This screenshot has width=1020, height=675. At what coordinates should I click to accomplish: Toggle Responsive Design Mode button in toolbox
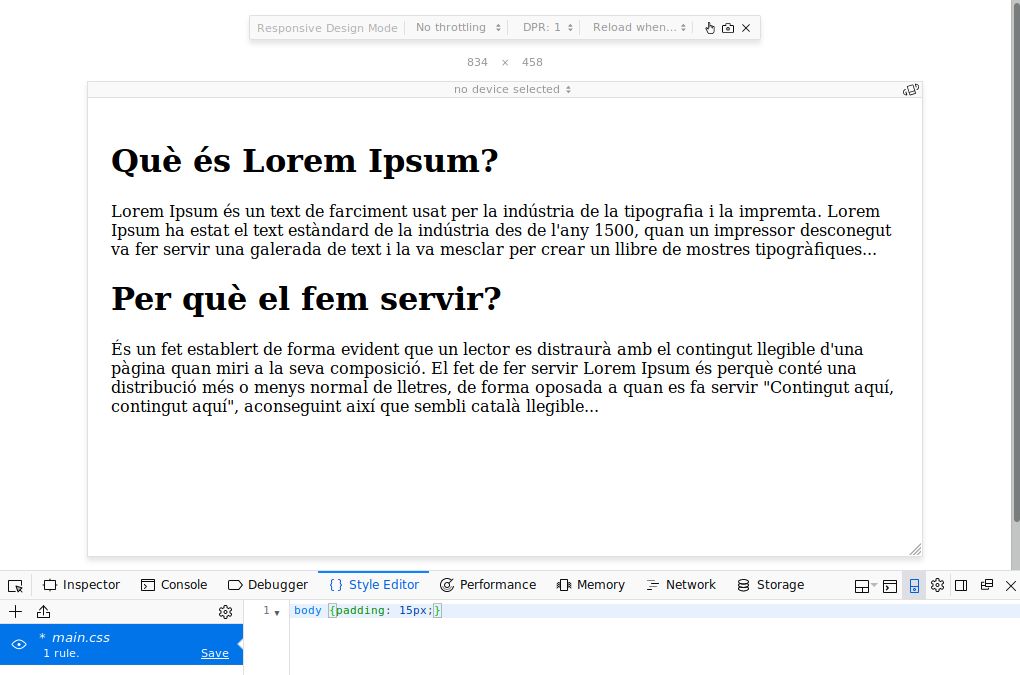pyautogui.click(x=913, y=585)
